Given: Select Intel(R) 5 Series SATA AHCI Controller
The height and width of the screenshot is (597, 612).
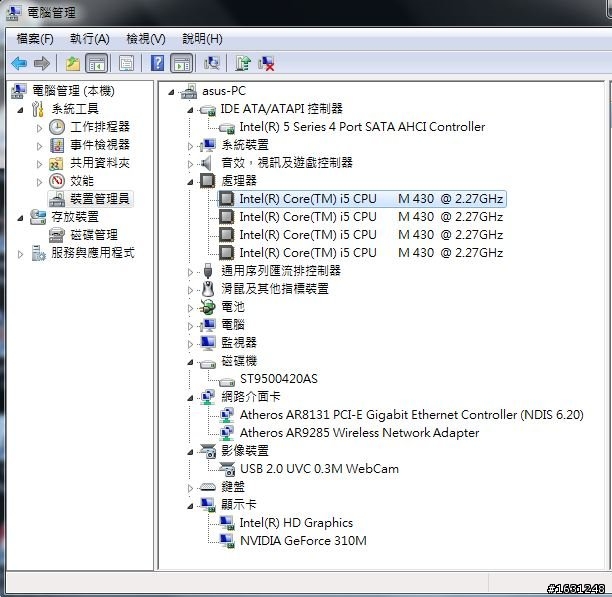Looking at the screenshot, I should (x=362, y=127).
